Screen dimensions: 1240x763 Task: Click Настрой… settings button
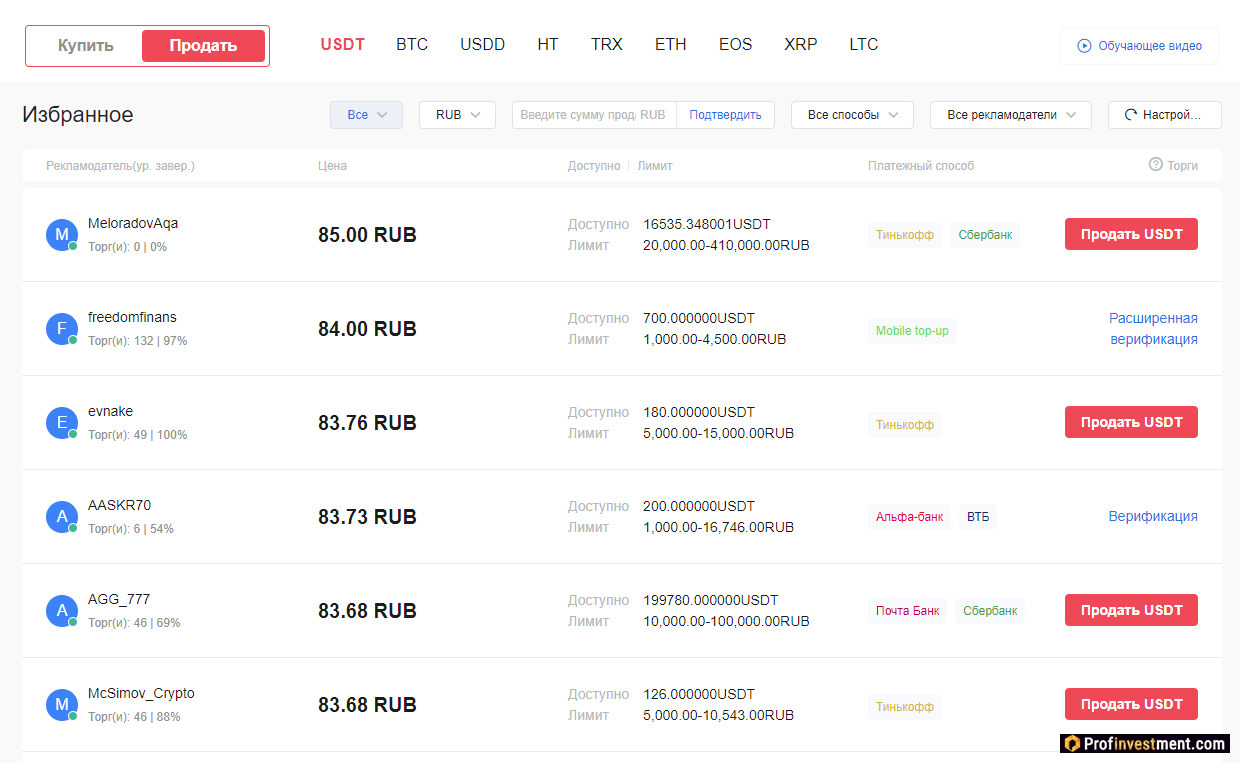click(1165, 115)
